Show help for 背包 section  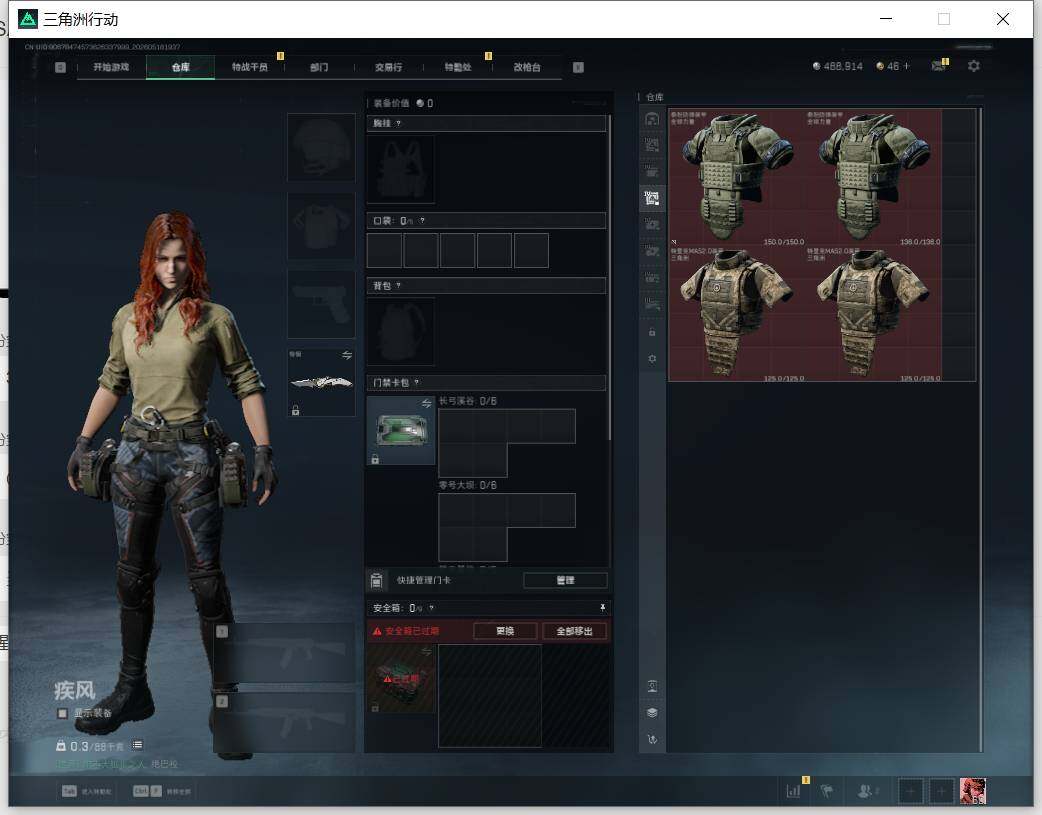pos(398,286)
